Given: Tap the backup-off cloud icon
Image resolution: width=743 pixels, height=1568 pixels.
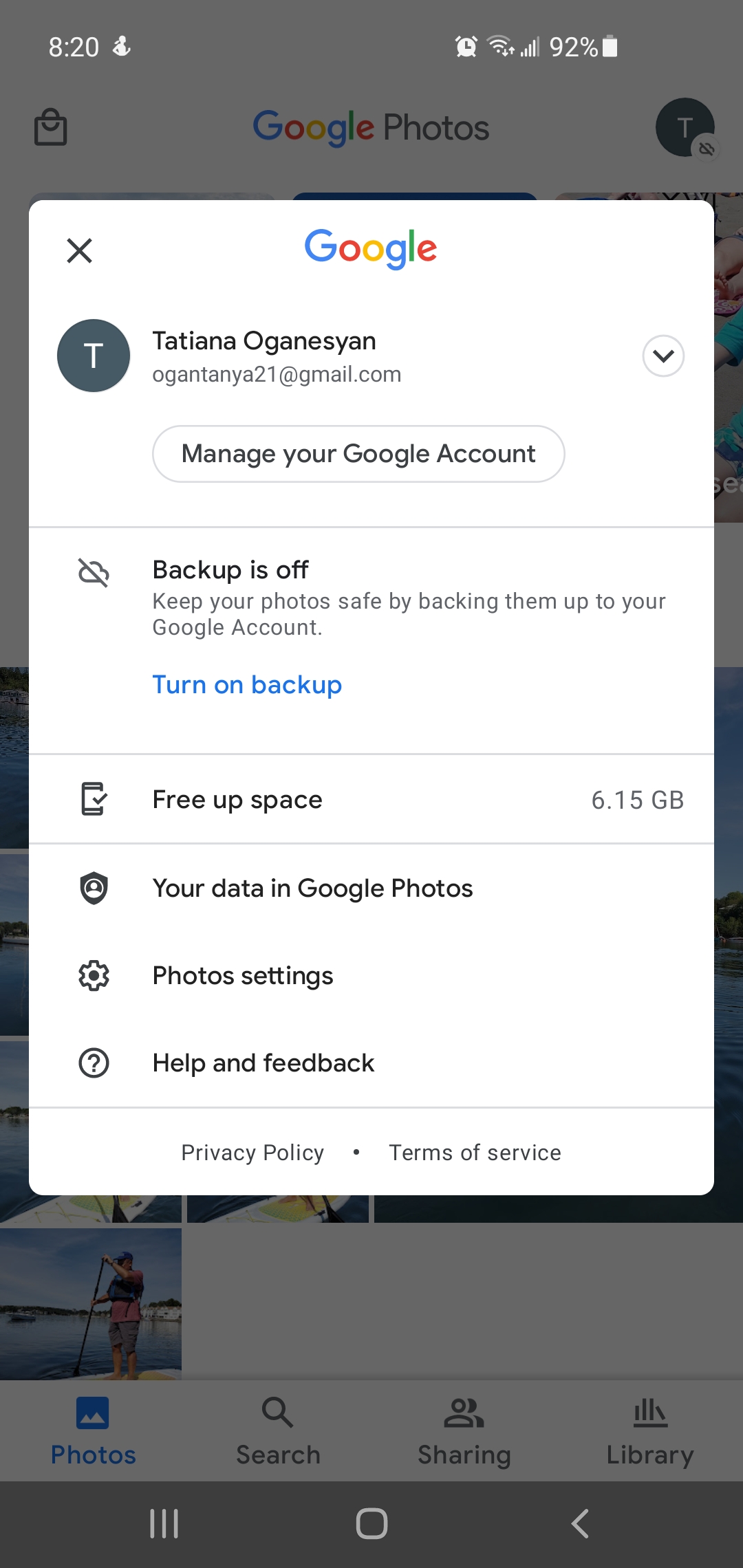Looking at the screenshot, I should point(94,572).
